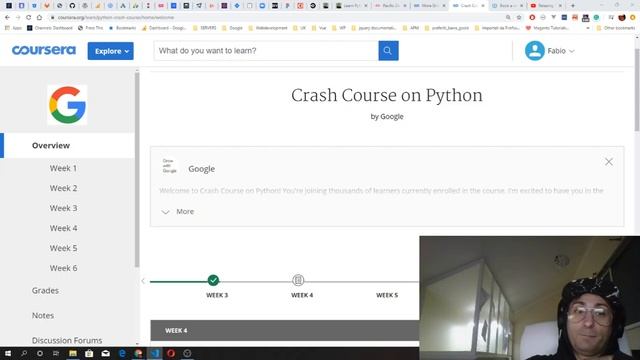
Task: Open the Fabio profile avatar
Action: pyautogui.click(x=534, y=51)
